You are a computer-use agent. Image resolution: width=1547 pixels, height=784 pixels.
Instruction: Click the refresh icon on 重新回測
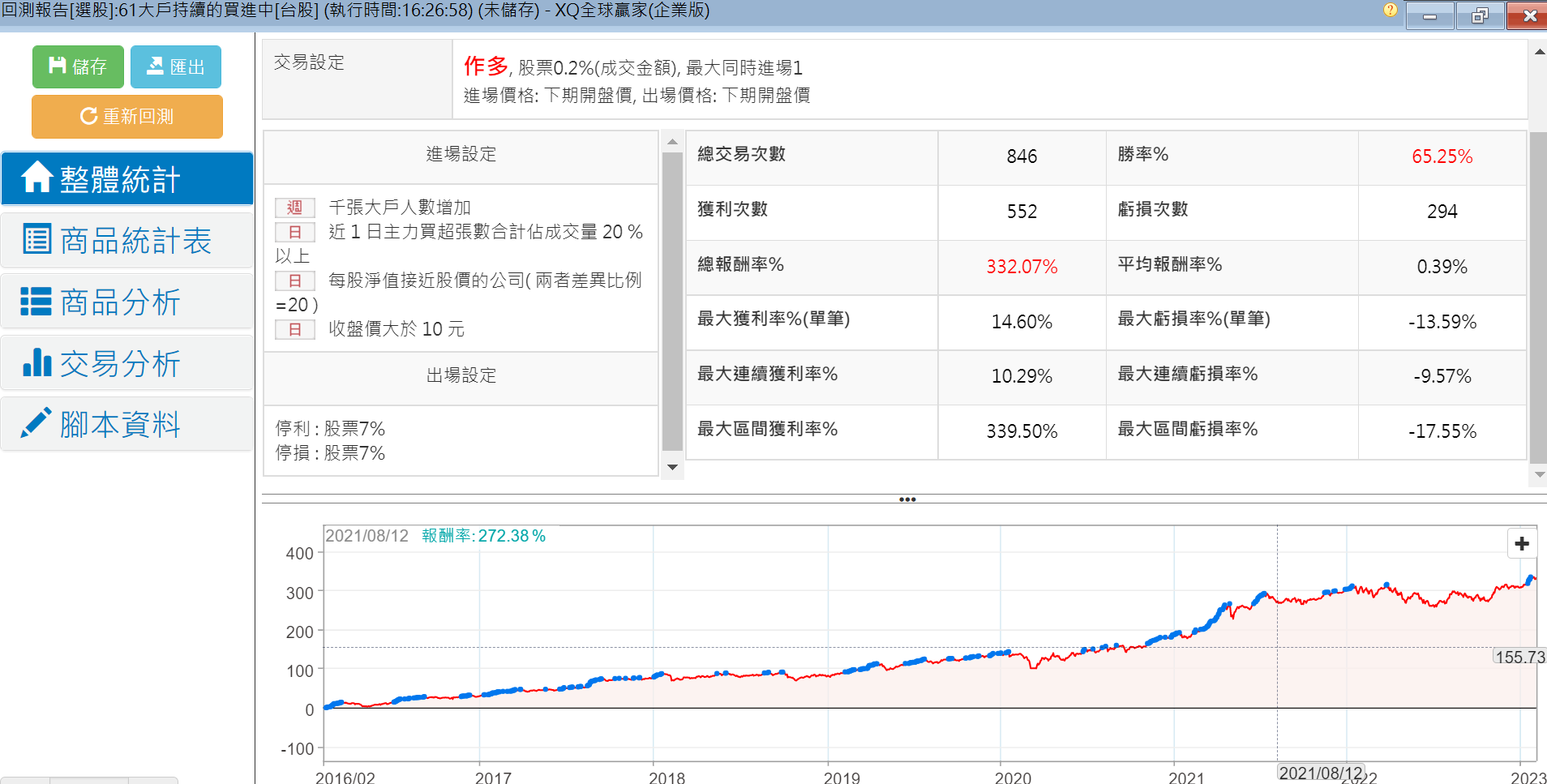[x=88, y=116]
